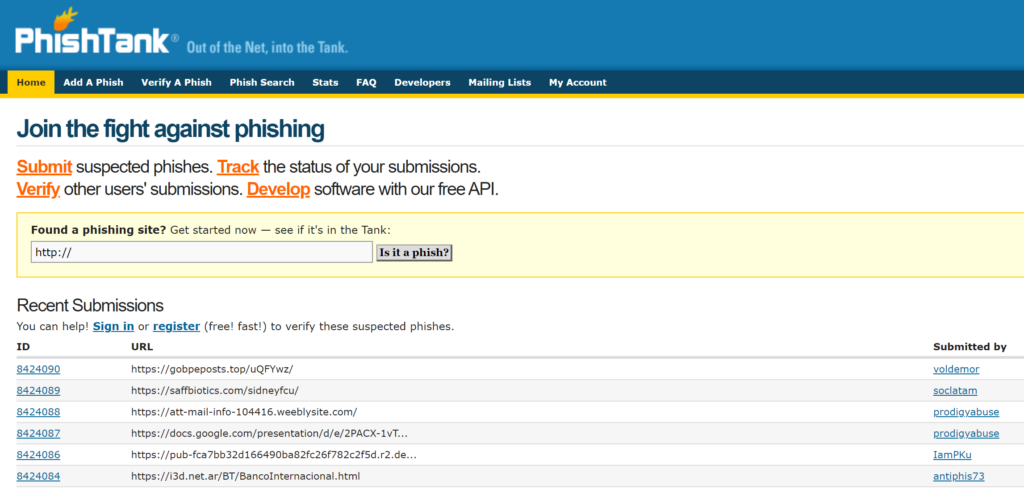Image resolution: width=1024 pixels, height=489 pixels.
Task: View submitter prodigyabuse on submission 8424088
Action: pos(966,412)
